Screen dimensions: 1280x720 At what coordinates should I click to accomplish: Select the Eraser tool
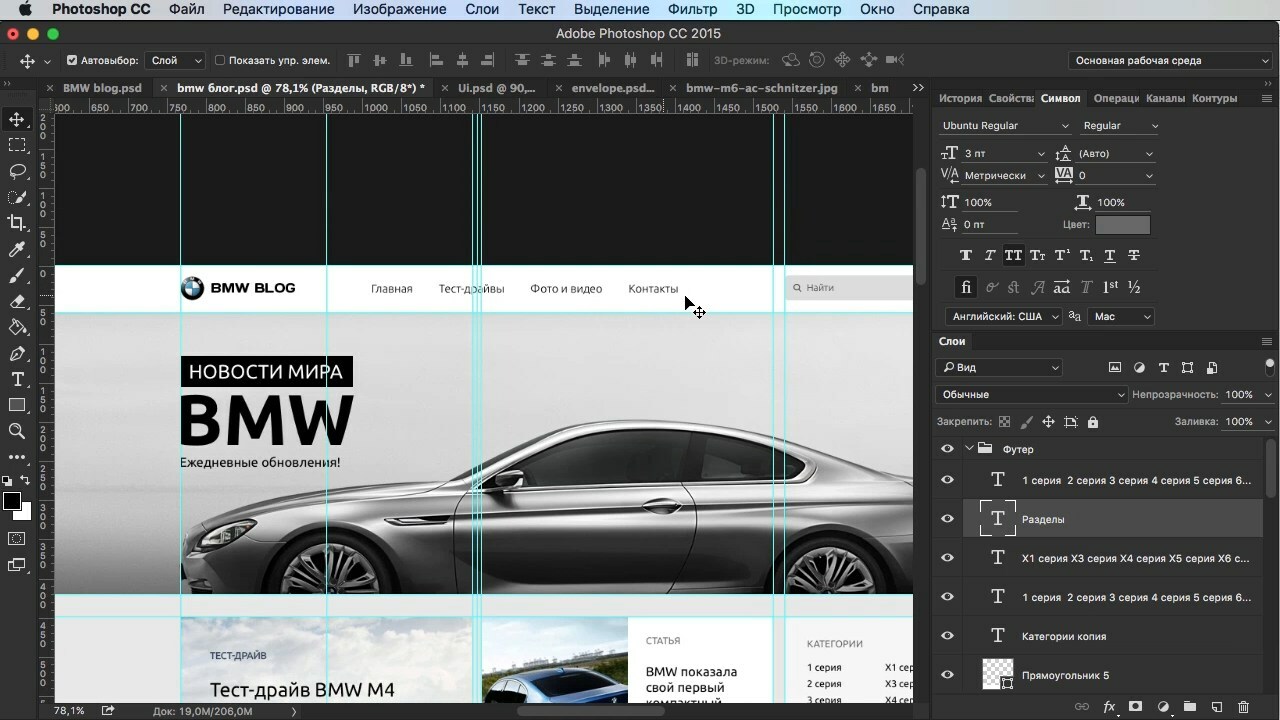click(17, 301)
